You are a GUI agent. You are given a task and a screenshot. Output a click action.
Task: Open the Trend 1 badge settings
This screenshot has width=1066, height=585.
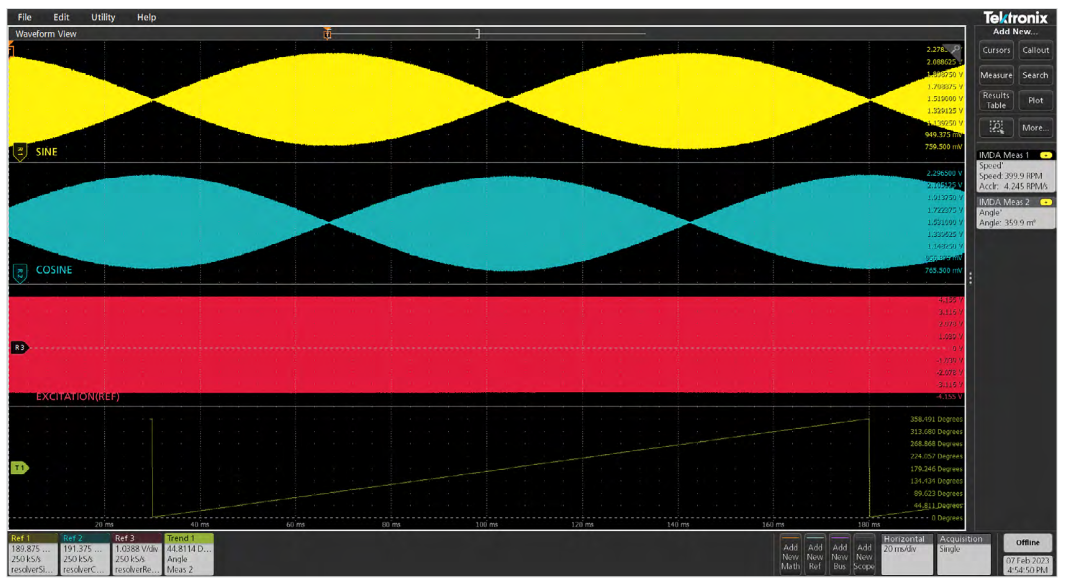(x=189, y=554)
